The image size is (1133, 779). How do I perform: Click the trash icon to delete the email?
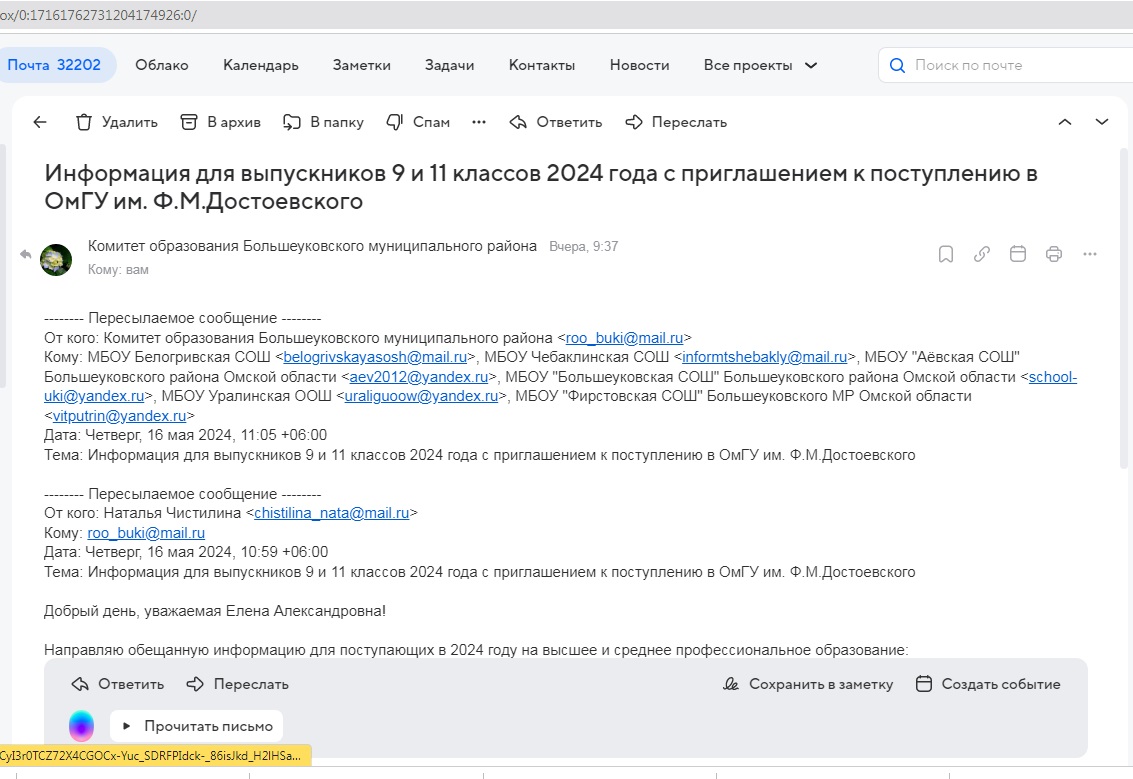coord(84,122)
